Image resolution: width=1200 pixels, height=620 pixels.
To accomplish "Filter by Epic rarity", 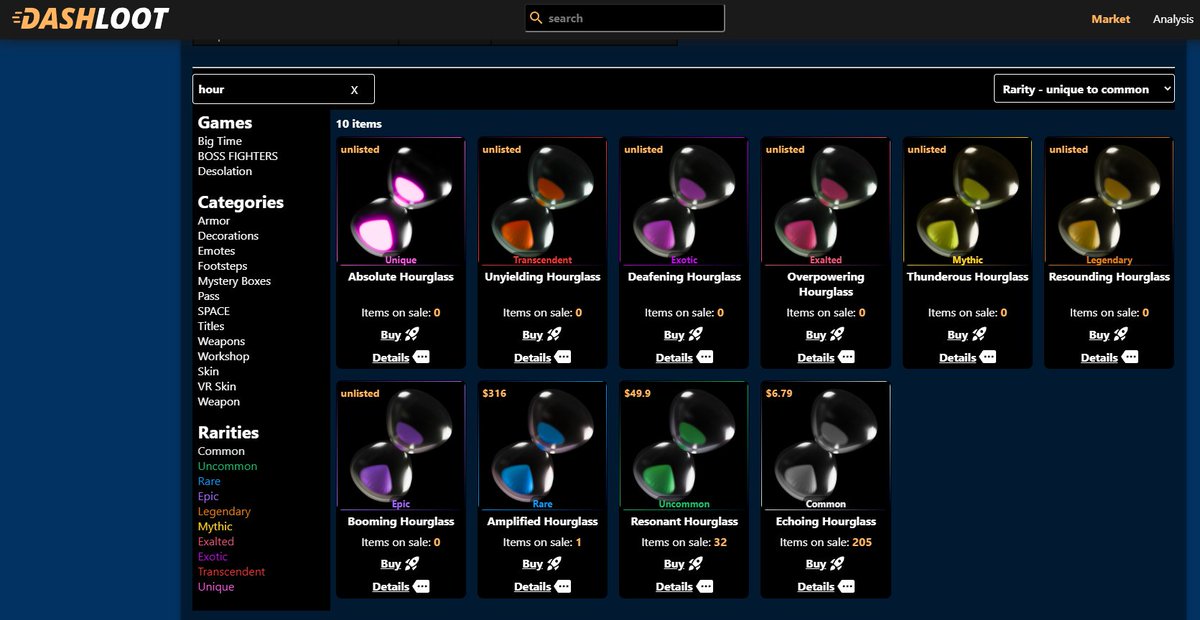I will click(x=208, y=496).
